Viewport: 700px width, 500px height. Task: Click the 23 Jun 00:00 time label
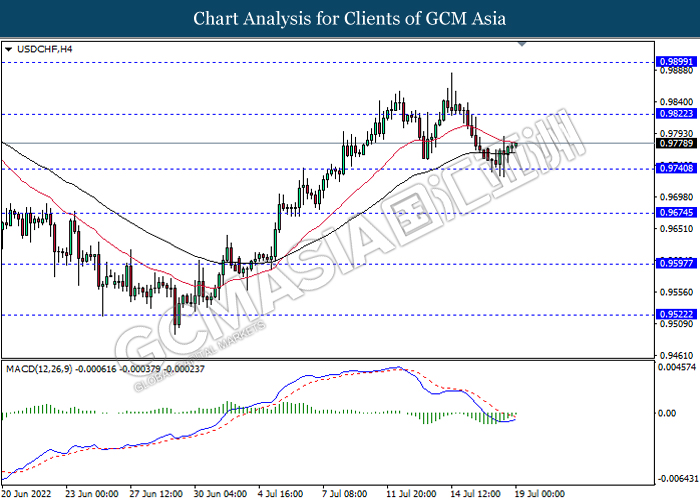tap(92, 494)
